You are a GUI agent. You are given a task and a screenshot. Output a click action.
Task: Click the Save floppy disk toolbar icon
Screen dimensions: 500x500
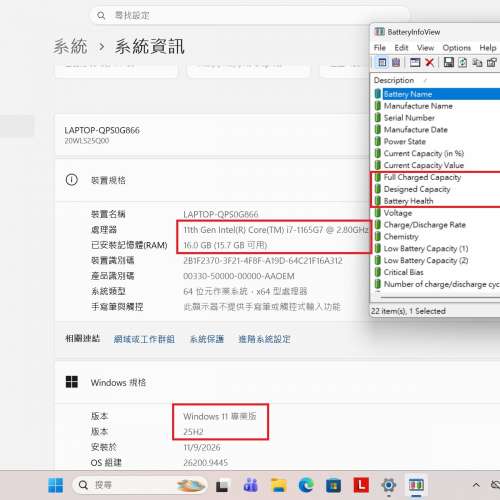coord(449,62)
